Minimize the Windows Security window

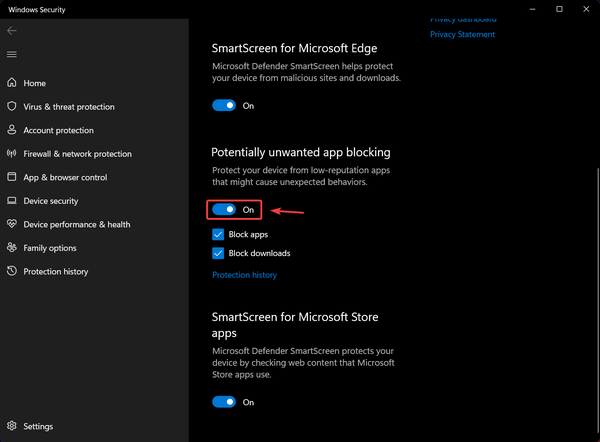[532, 9]
